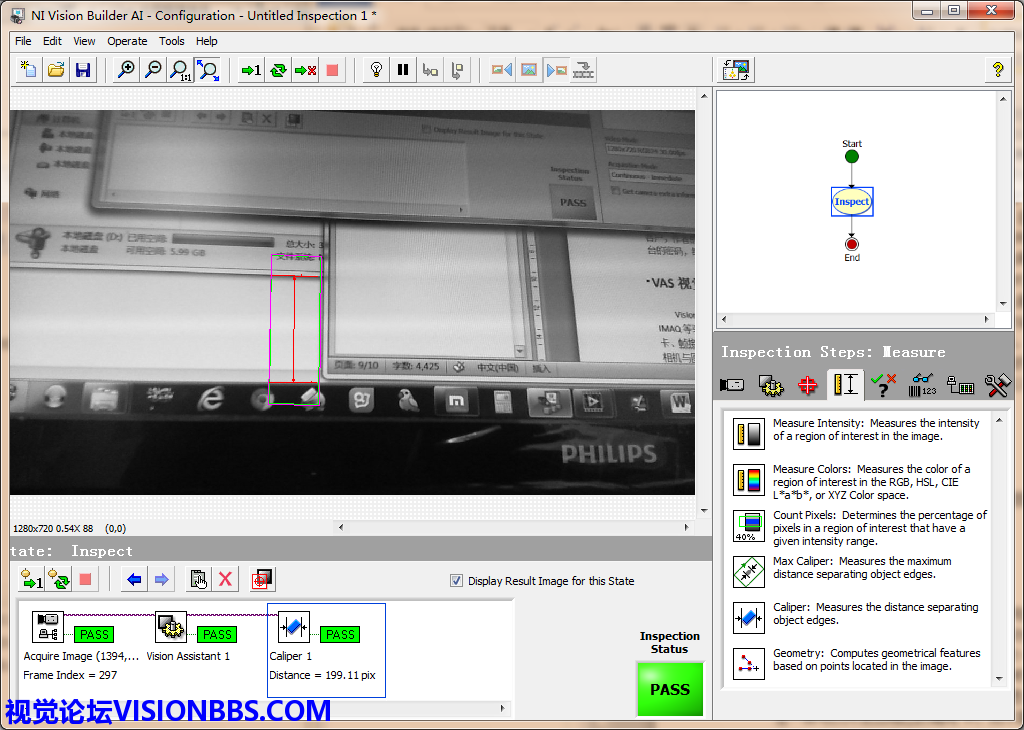This screenshot has width=1024, height=730.
Task: Move the step left with the blue arrow
Action: pos(134,579)
